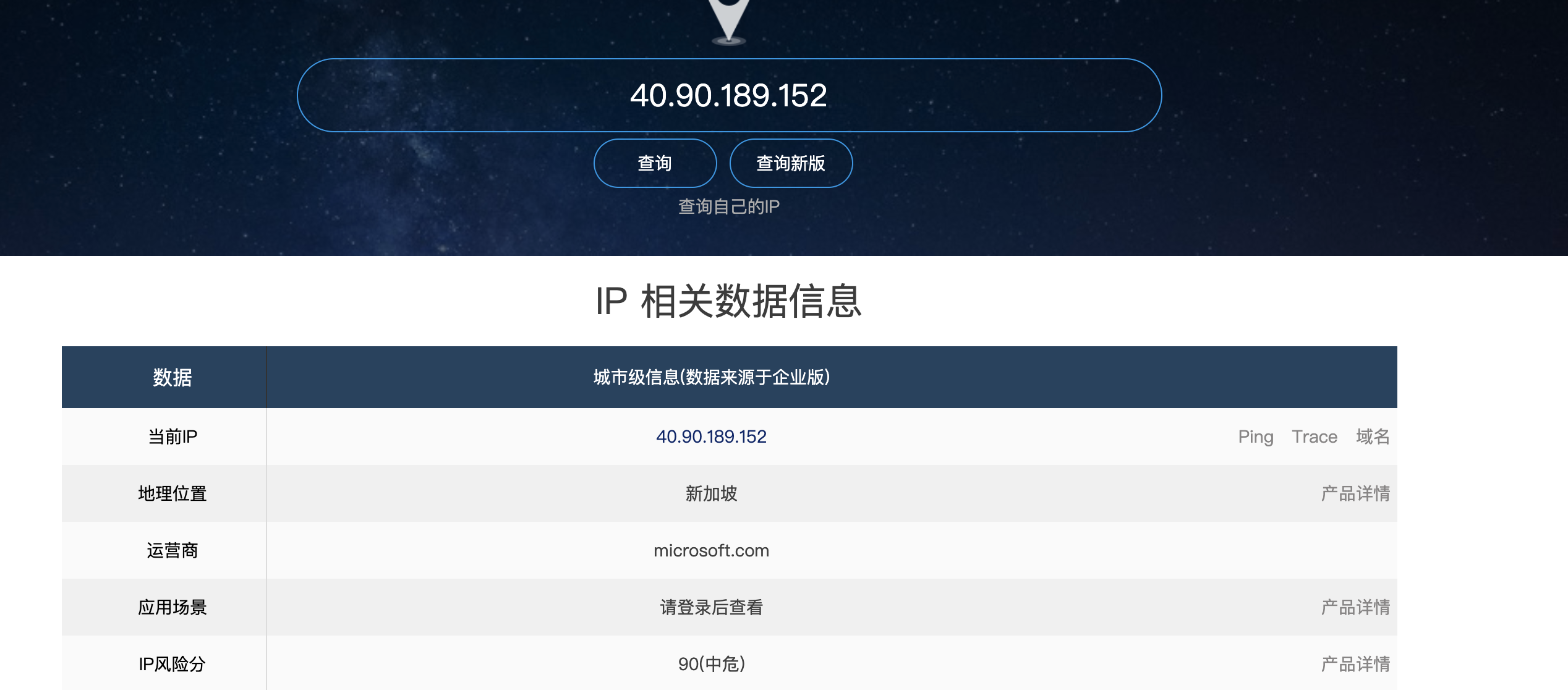
Task: Open 产品详情 in IP风险分 row
Action: [1355, 664]
